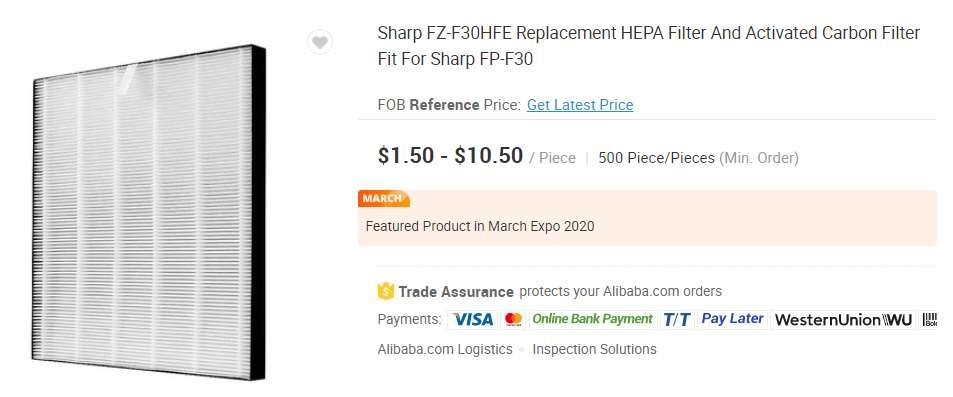This screenshot has height=397, width=953.
Task: Click the gold Trade Assurance shield icon
Action: [386, 291]
